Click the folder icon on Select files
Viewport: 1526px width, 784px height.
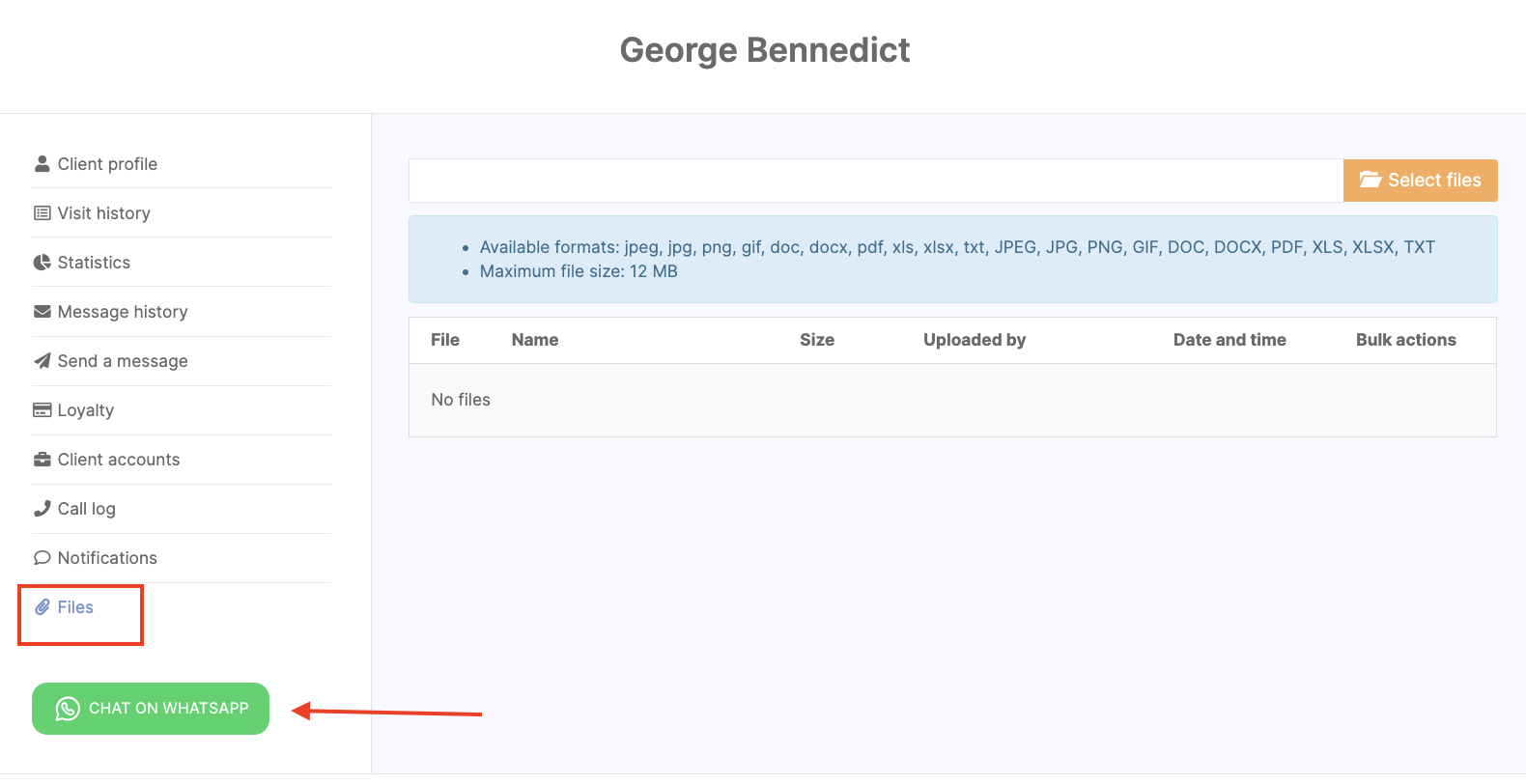pyautogui.click(x=1370, y=181)
